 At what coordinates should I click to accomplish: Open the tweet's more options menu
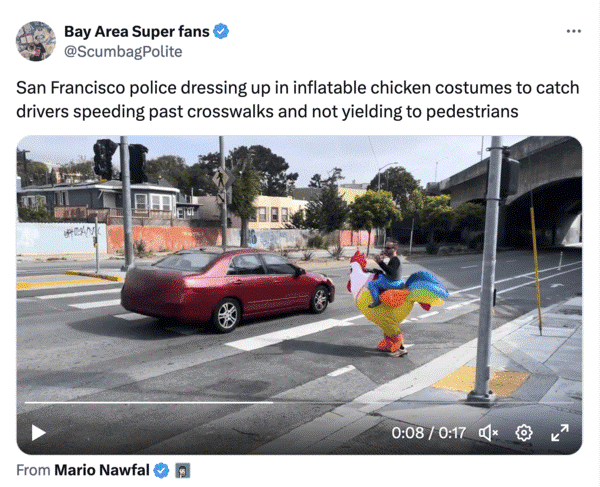coord(574,31)
